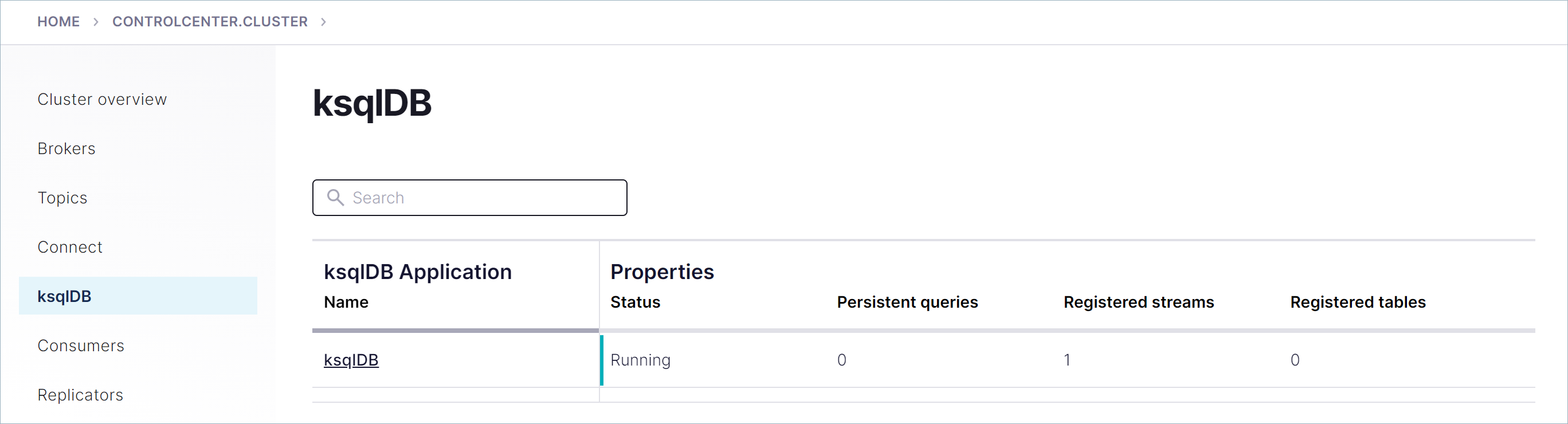Open CONTROLCENTER.CLUSTER breadcrumb link
Viewport: 1568px width, 424px height.
click(x=210, y=22)
